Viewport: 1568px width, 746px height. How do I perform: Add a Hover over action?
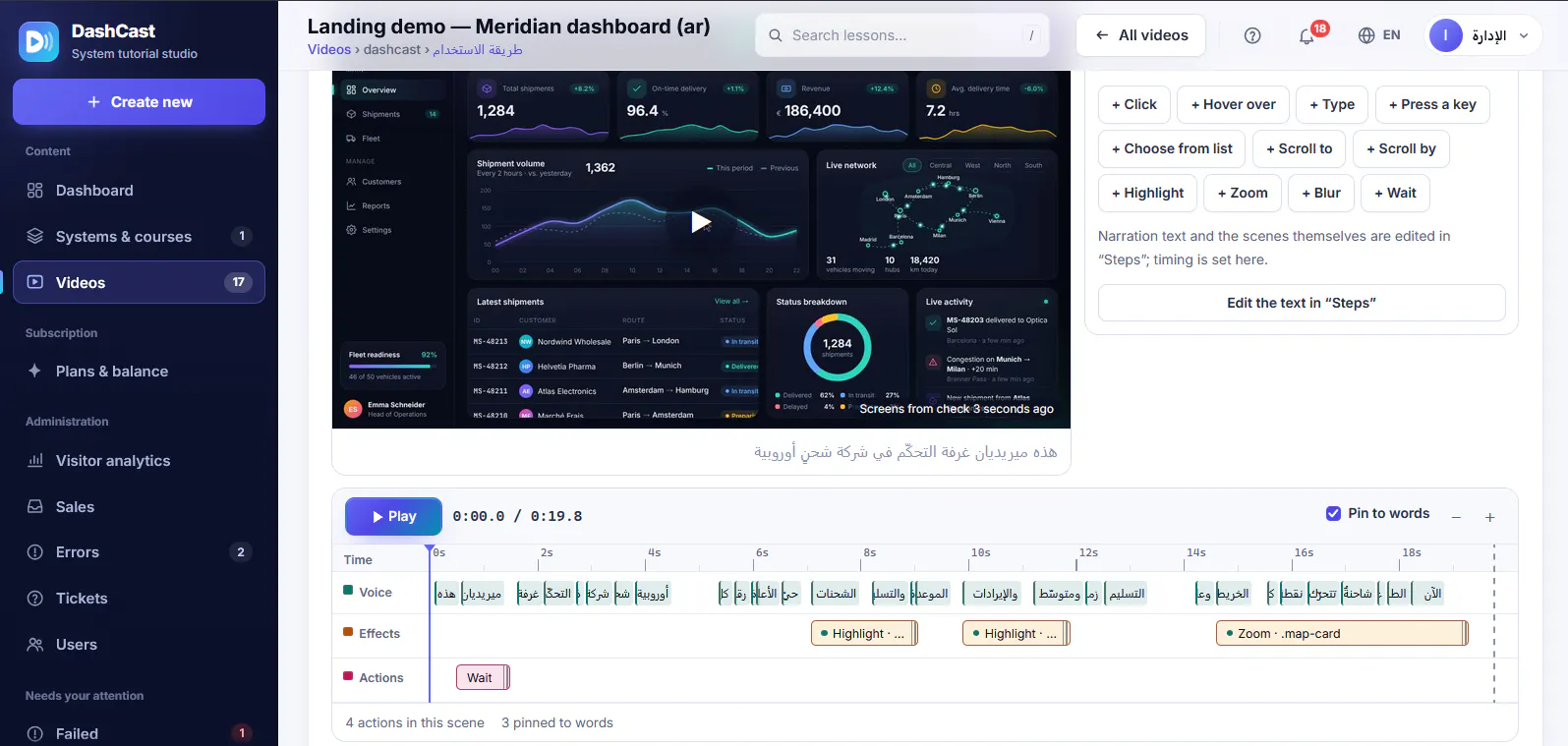coord(1234,104)
